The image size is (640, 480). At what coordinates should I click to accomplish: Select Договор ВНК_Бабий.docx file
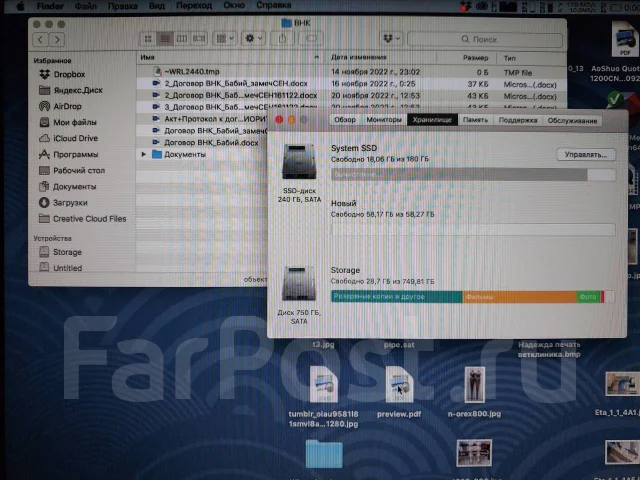click(x=211, y=142)
